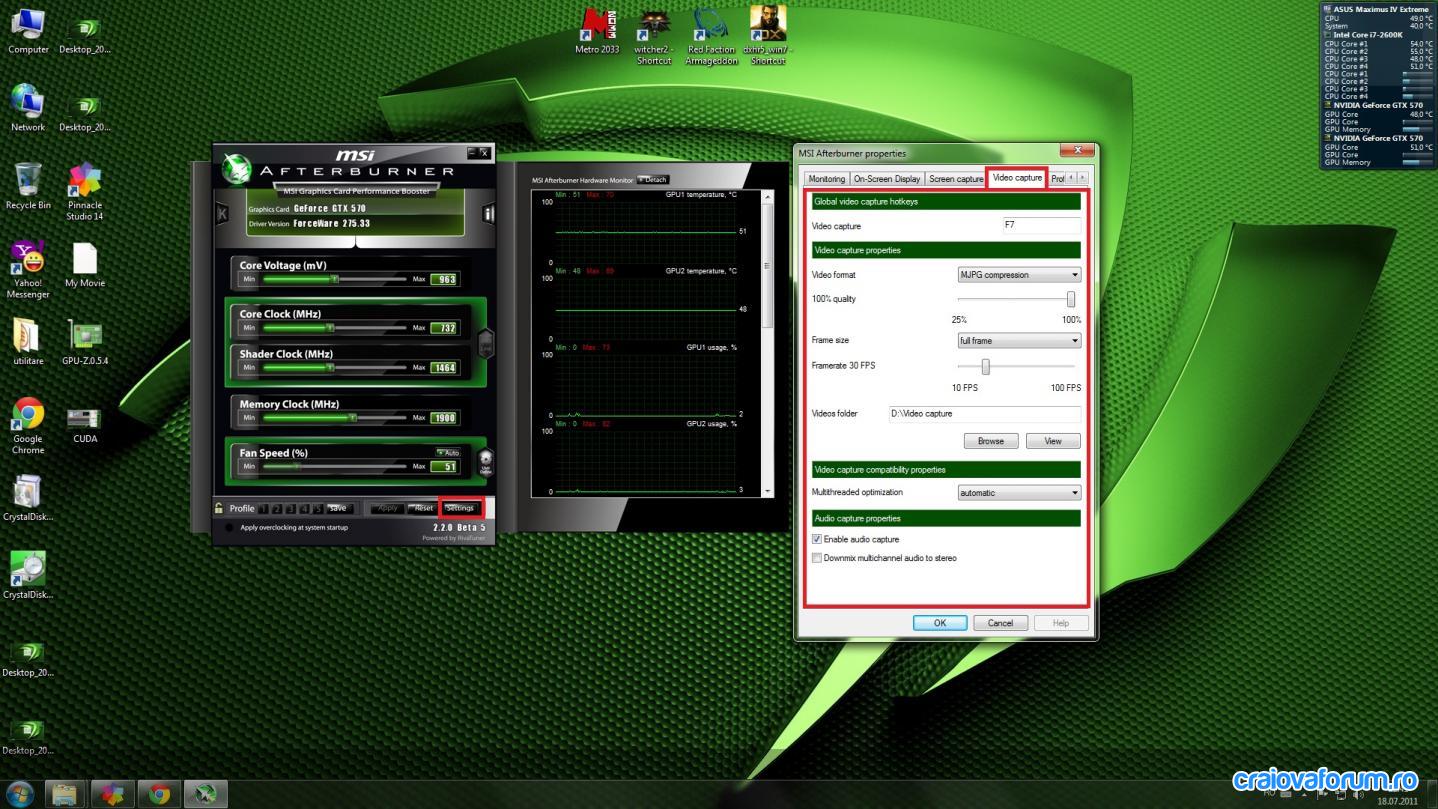This screenshot has width=1438, height=809.
Task: Select the Video capture tab
Action: (x=1017, y=178)
